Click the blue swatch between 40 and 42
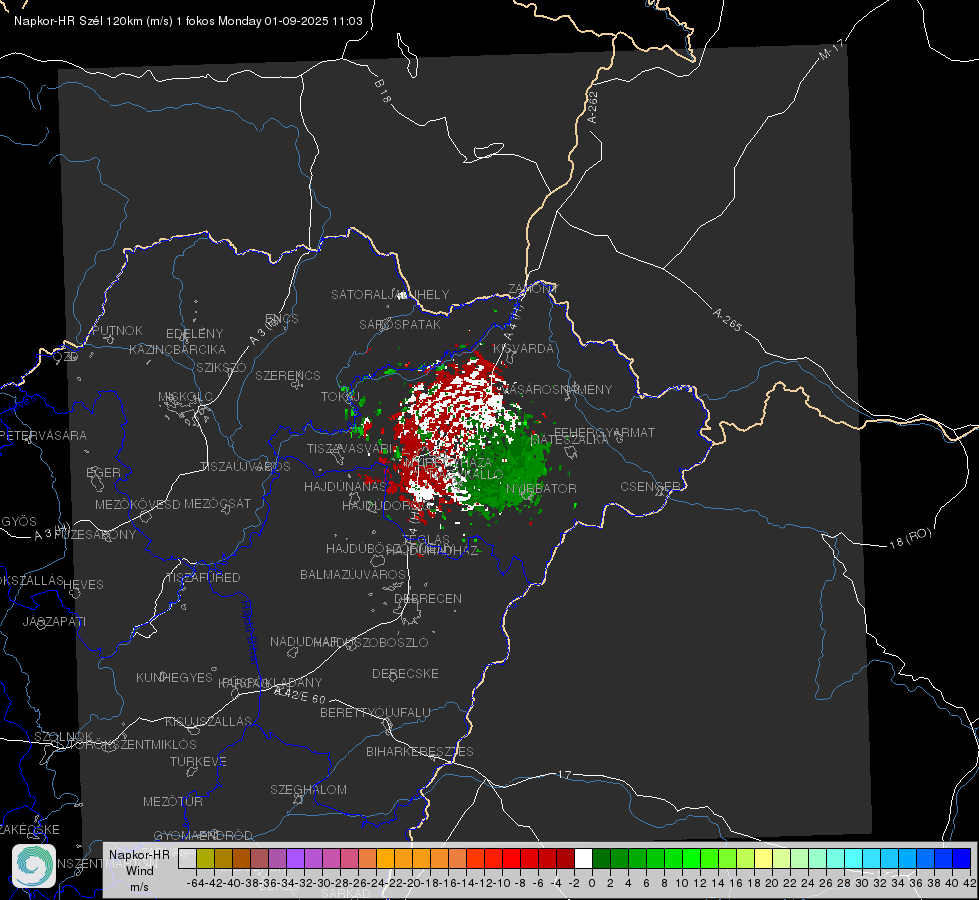 (x=962, y=858)
